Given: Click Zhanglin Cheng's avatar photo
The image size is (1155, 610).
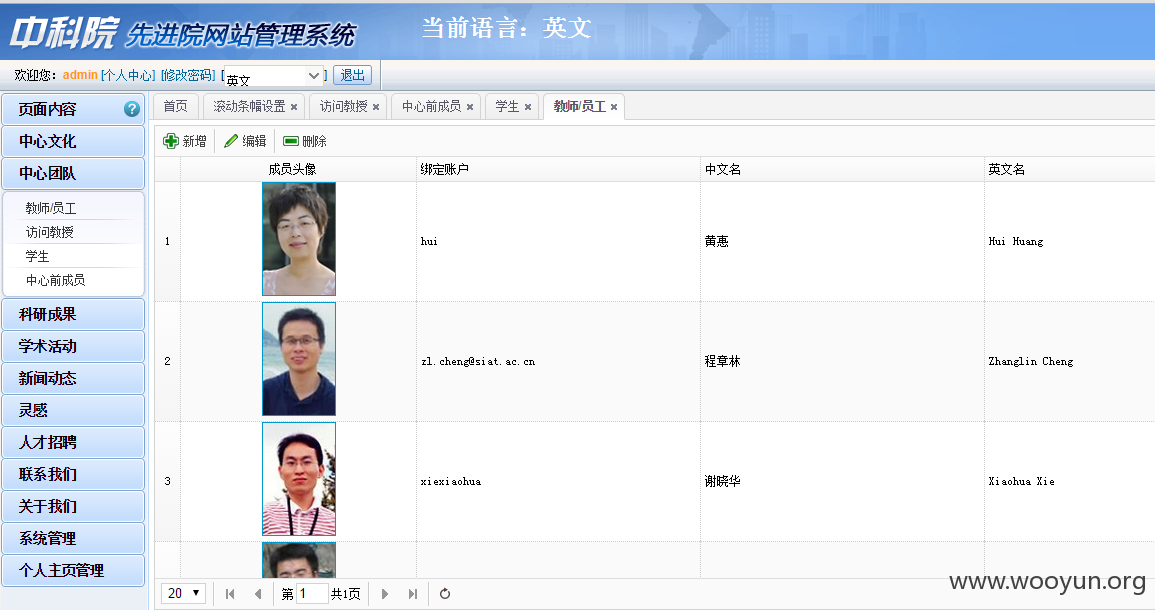Looking at the screenshot, I should (299, 359).
